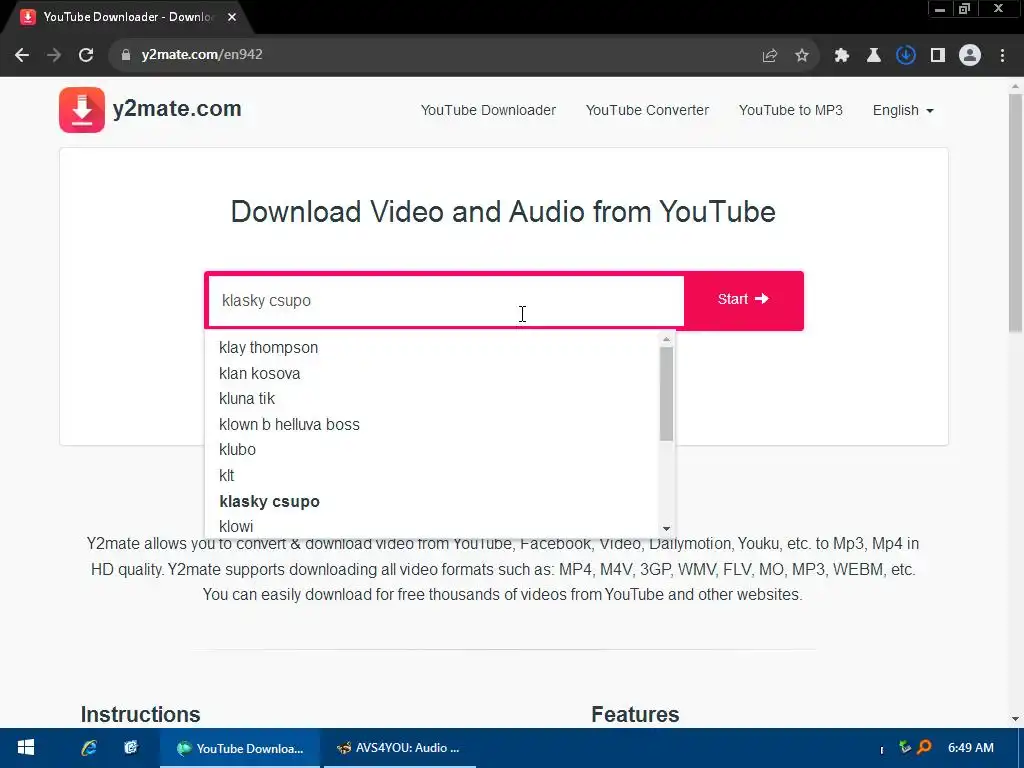Screen dimensions: 1024x768
Task: Switch to YouTube Downloader taskbar window
Action: [x=240, y=748]
